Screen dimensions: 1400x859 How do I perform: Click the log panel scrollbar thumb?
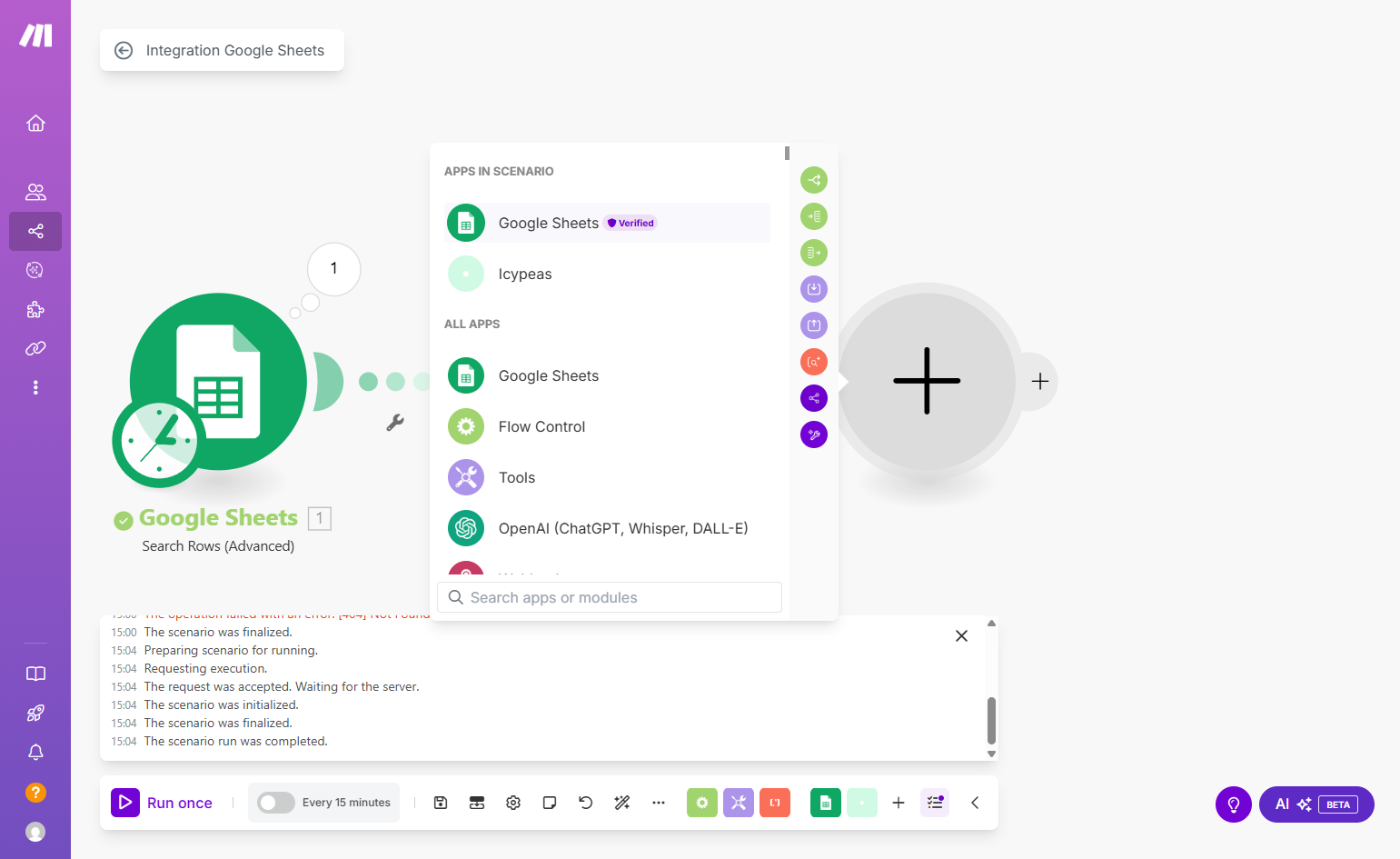click(991, 721)
